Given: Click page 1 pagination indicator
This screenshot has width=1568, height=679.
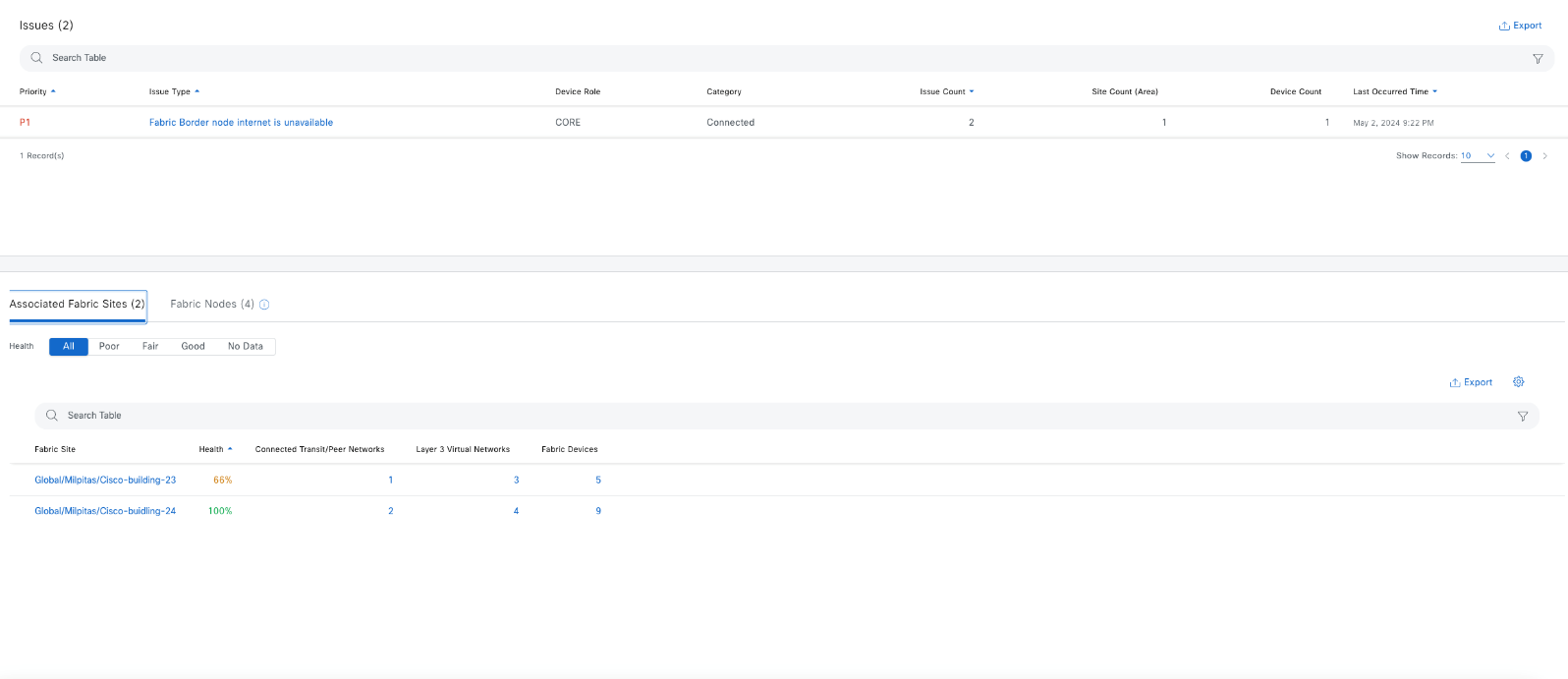Looking at the screenshot, I should coord(1526,156).
